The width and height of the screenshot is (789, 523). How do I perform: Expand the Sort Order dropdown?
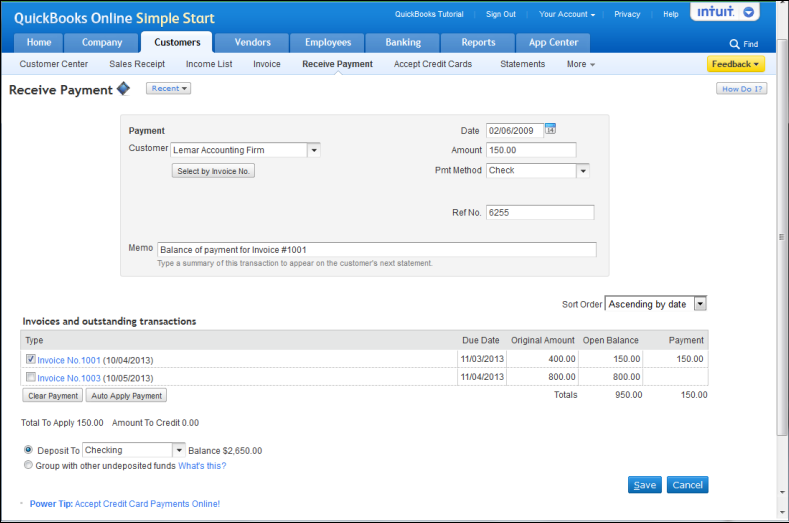pos(700,304)
